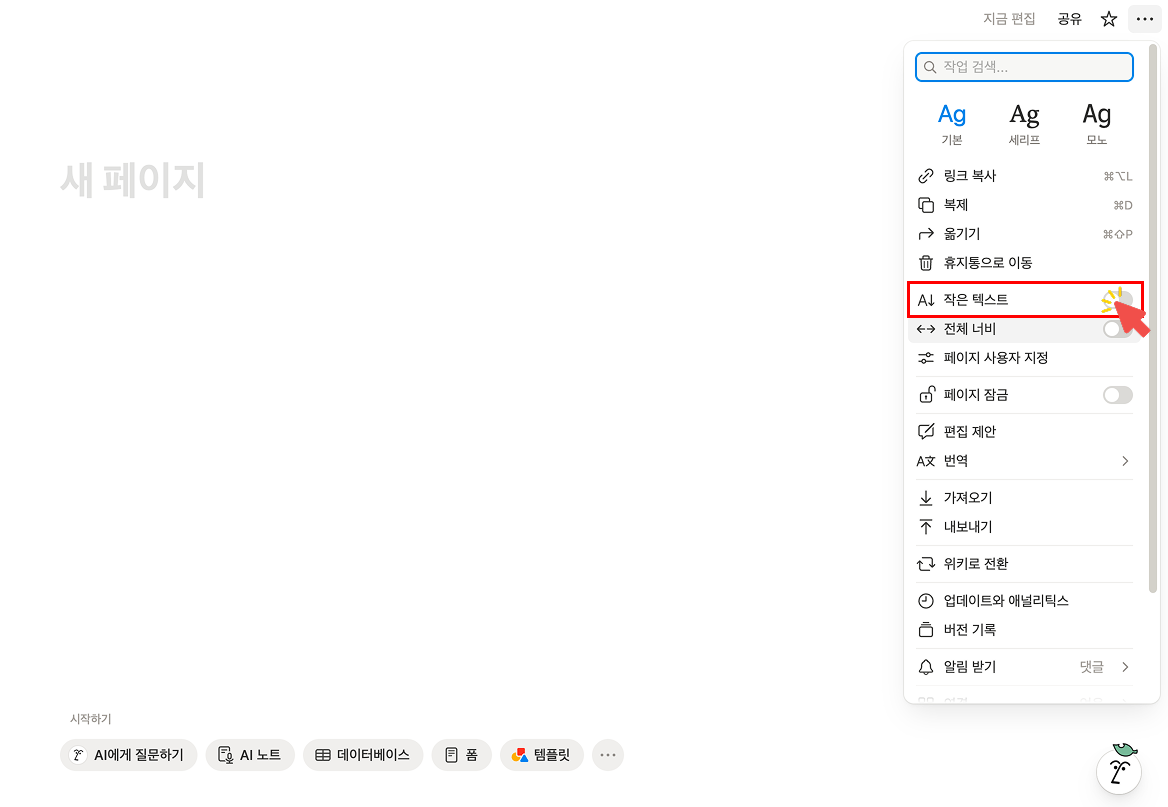Click the 공유 button
The image size is (1168, 807).
[1067, 19]
